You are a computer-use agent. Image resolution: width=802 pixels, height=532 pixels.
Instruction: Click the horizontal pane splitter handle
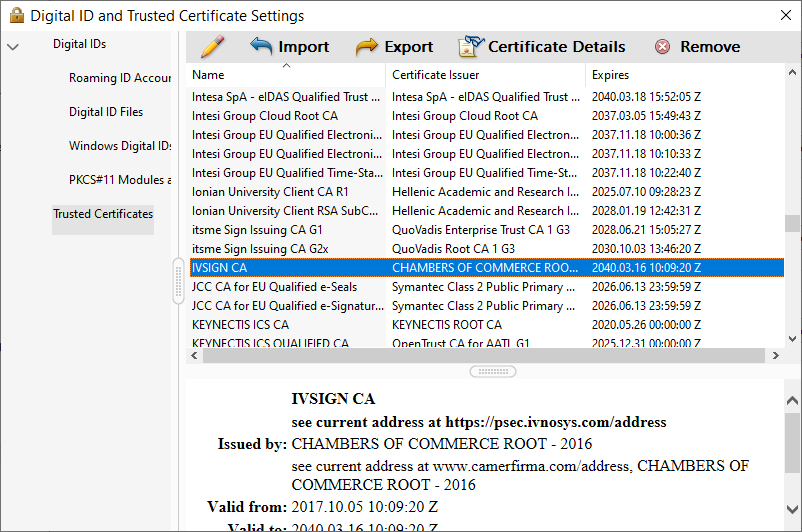(493, 371)
